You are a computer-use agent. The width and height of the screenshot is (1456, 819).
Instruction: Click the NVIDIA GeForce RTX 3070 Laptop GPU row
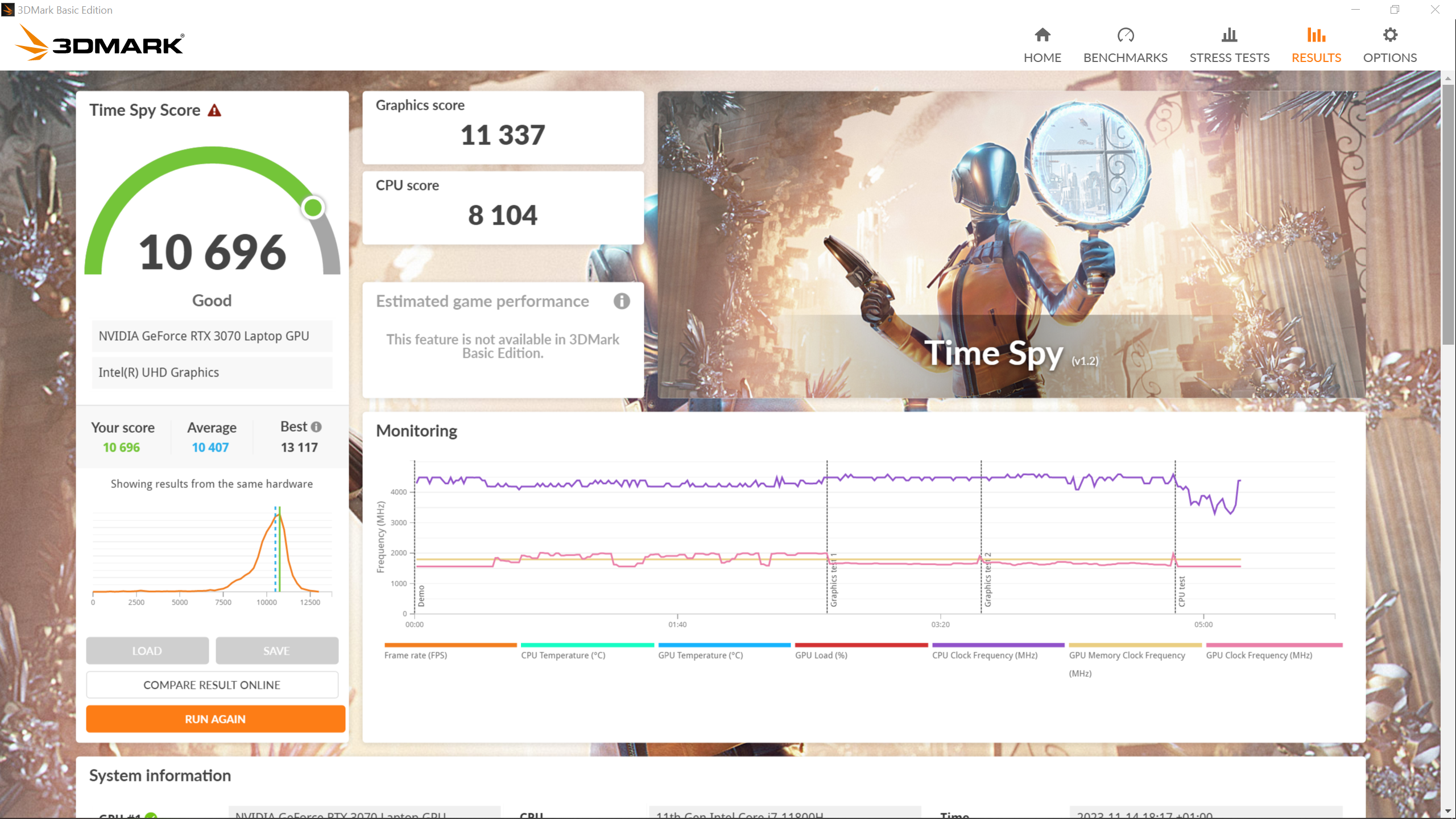(212, 336)
